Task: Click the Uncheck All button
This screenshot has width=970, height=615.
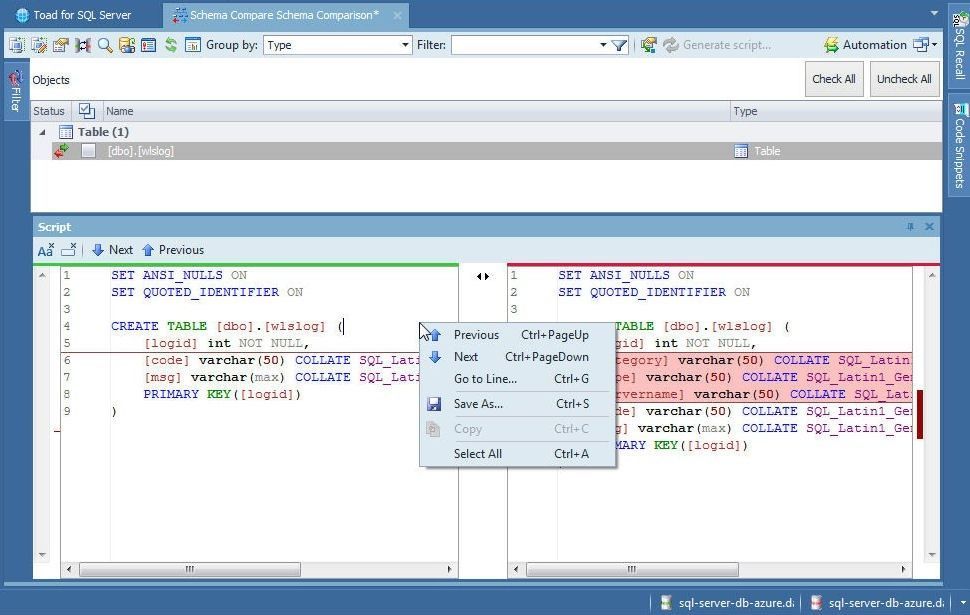Action: [x=904, y=79]
